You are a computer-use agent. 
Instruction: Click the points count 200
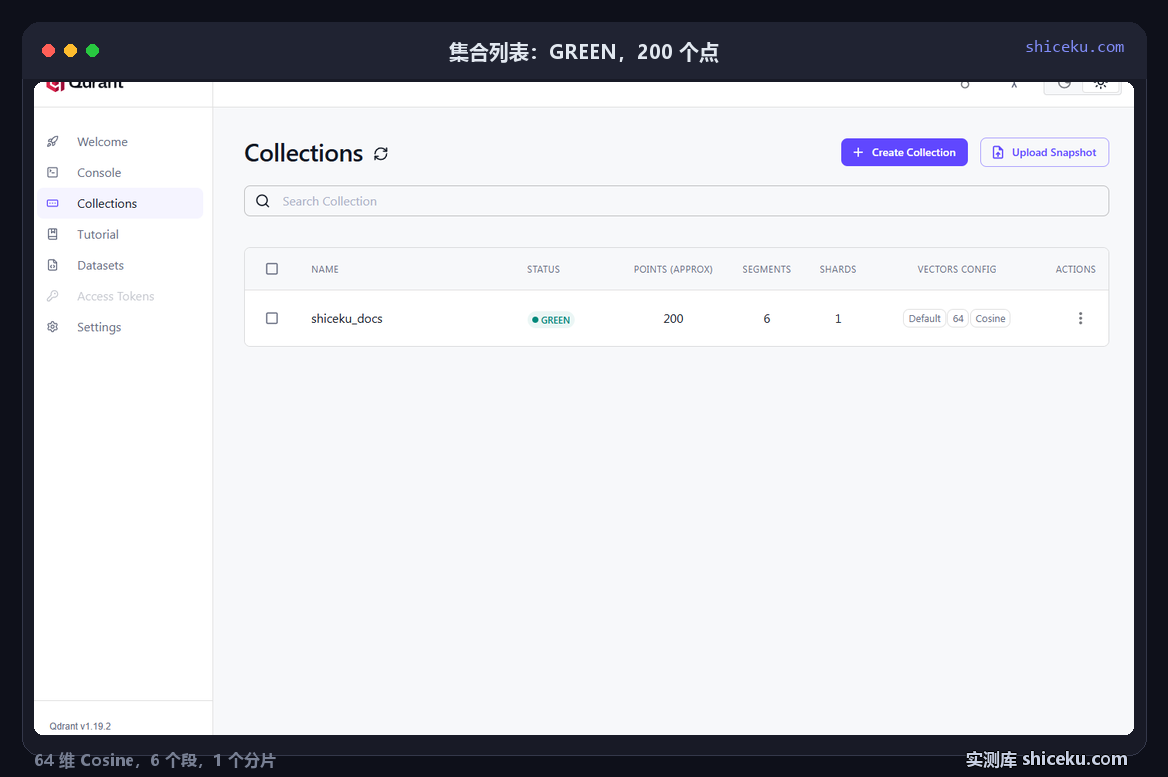click(673, 318)
